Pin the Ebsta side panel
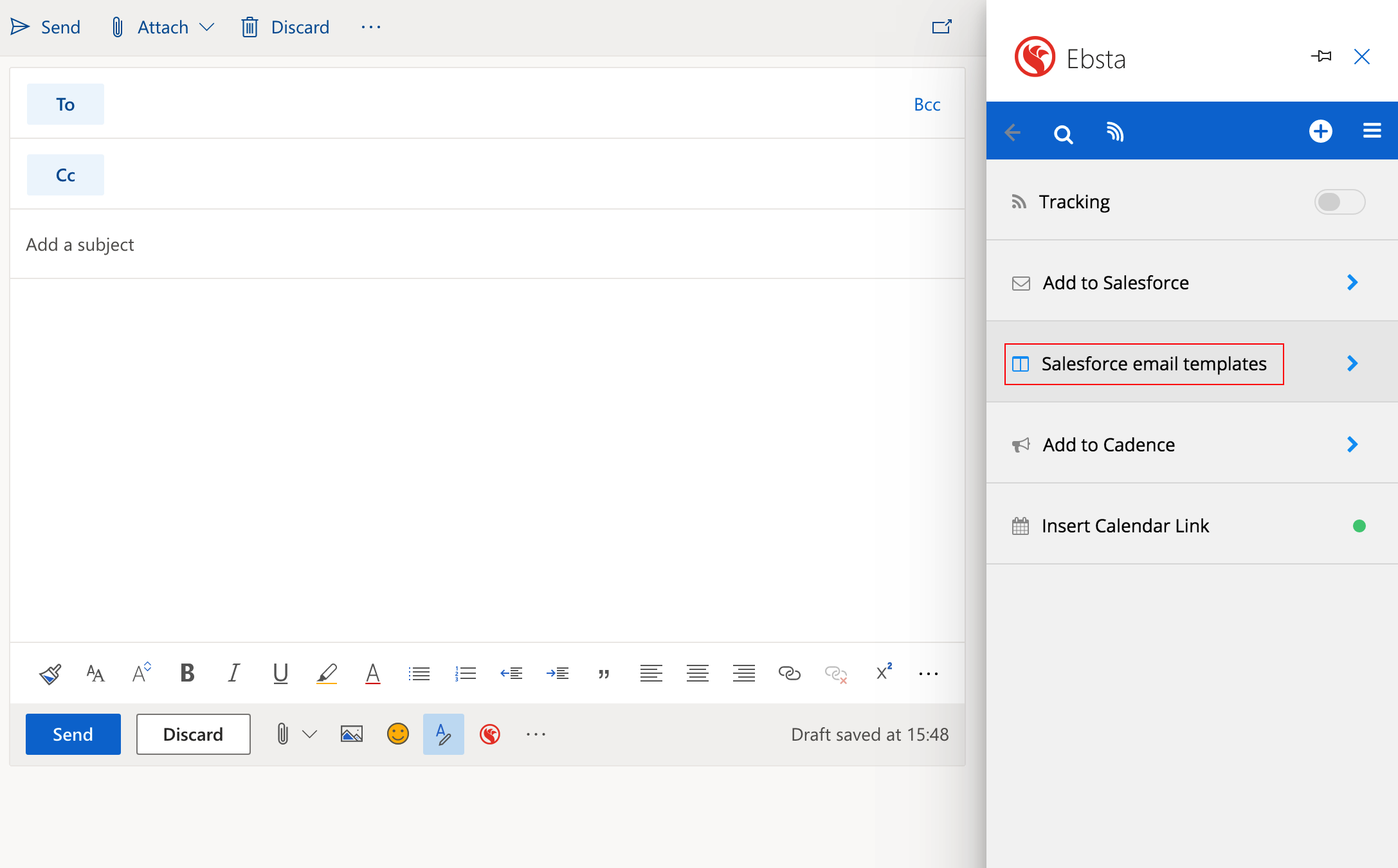Image resolution: width=1398 pixels, height=868 pixels. point(1321,57)
